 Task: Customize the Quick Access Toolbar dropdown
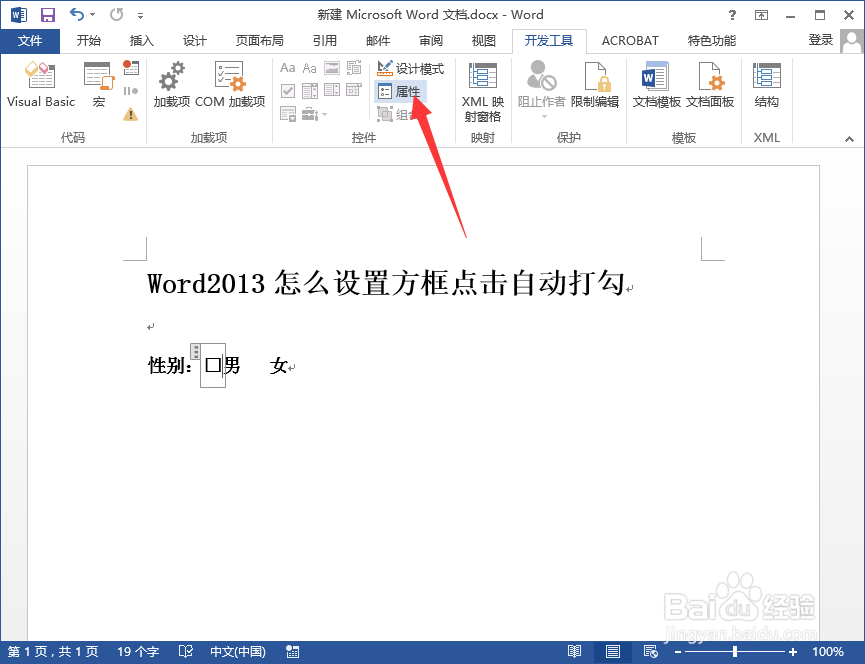pos(141,15)
